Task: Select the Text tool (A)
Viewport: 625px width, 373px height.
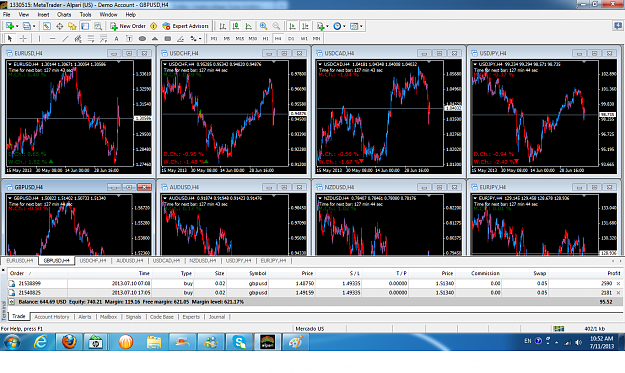Action: [x=116, y=39]
